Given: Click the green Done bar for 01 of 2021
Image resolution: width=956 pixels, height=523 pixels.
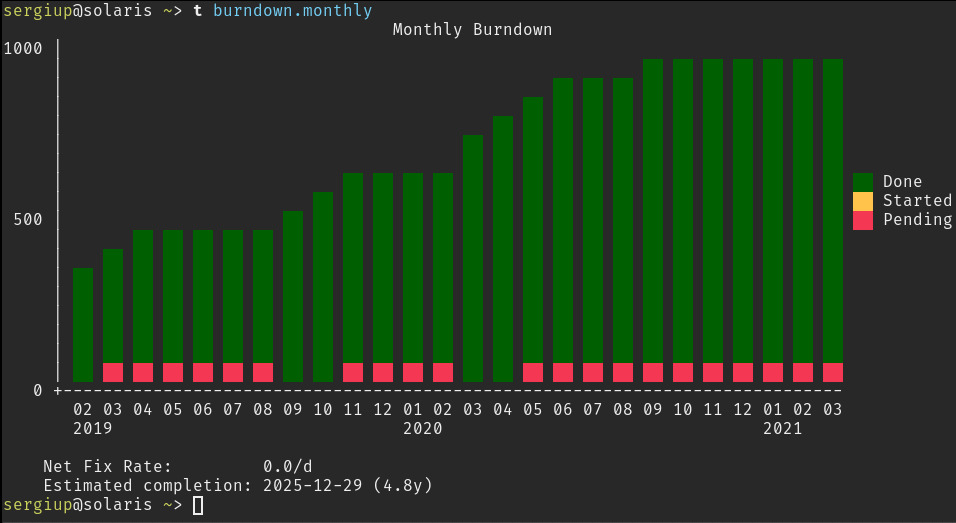Looking at the screenshot, I should click(x=773, y=211).
